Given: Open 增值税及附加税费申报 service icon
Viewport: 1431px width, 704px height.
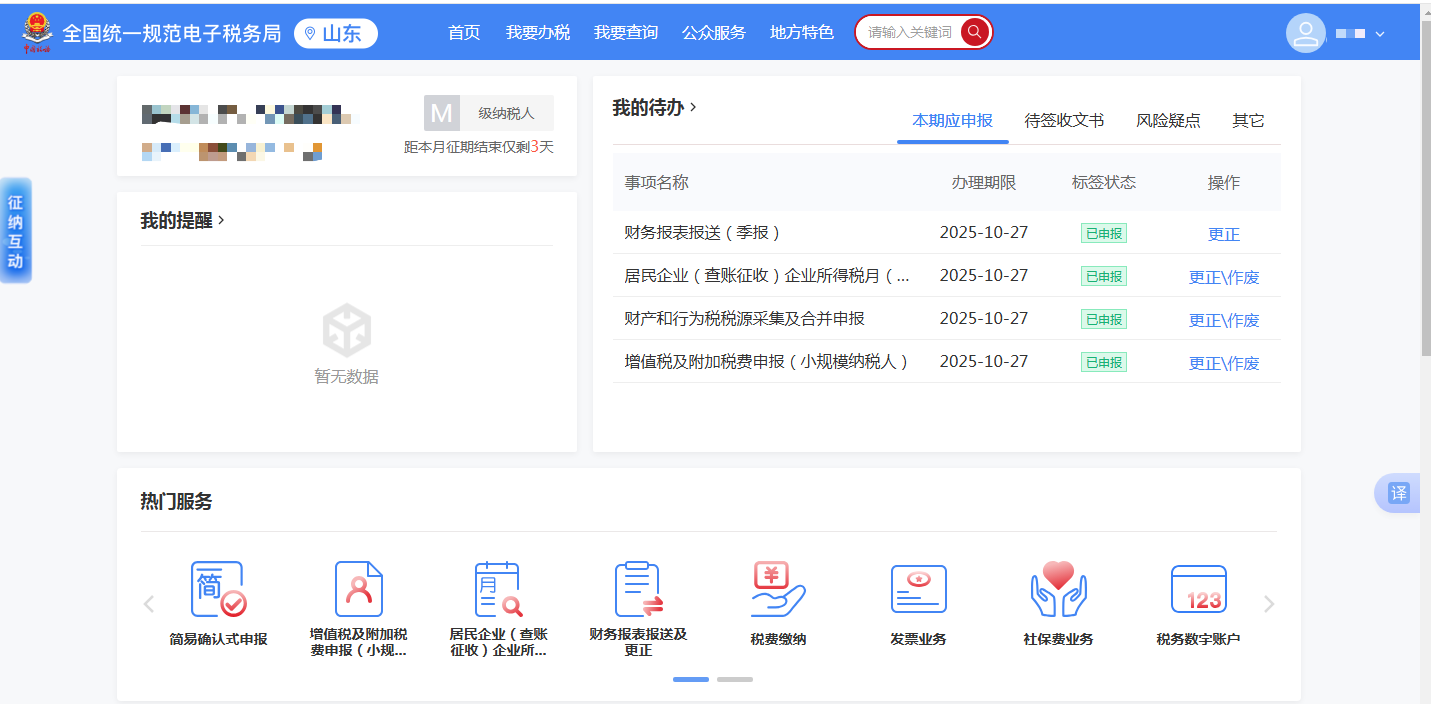Looking at the screenshot, I should 358,590.
